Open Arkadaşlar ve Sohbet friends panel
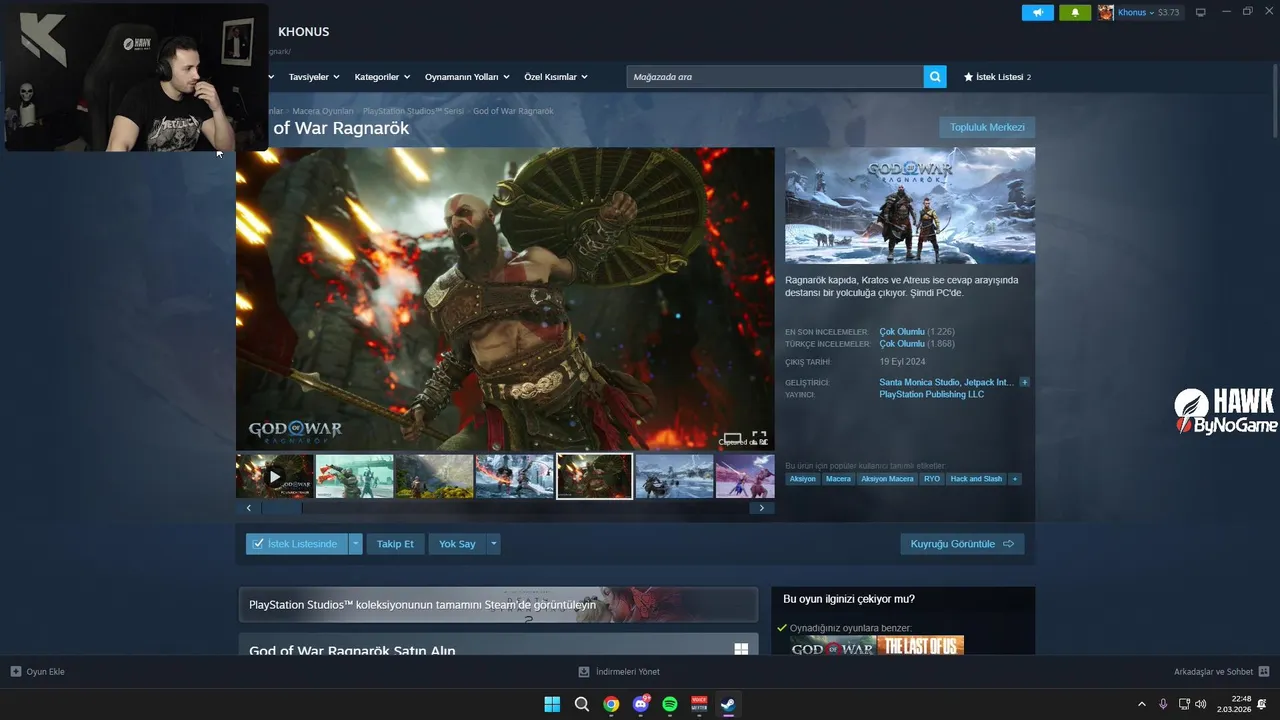The height and width of the screenshot is (720, 1280). (x=1222, y=672)
